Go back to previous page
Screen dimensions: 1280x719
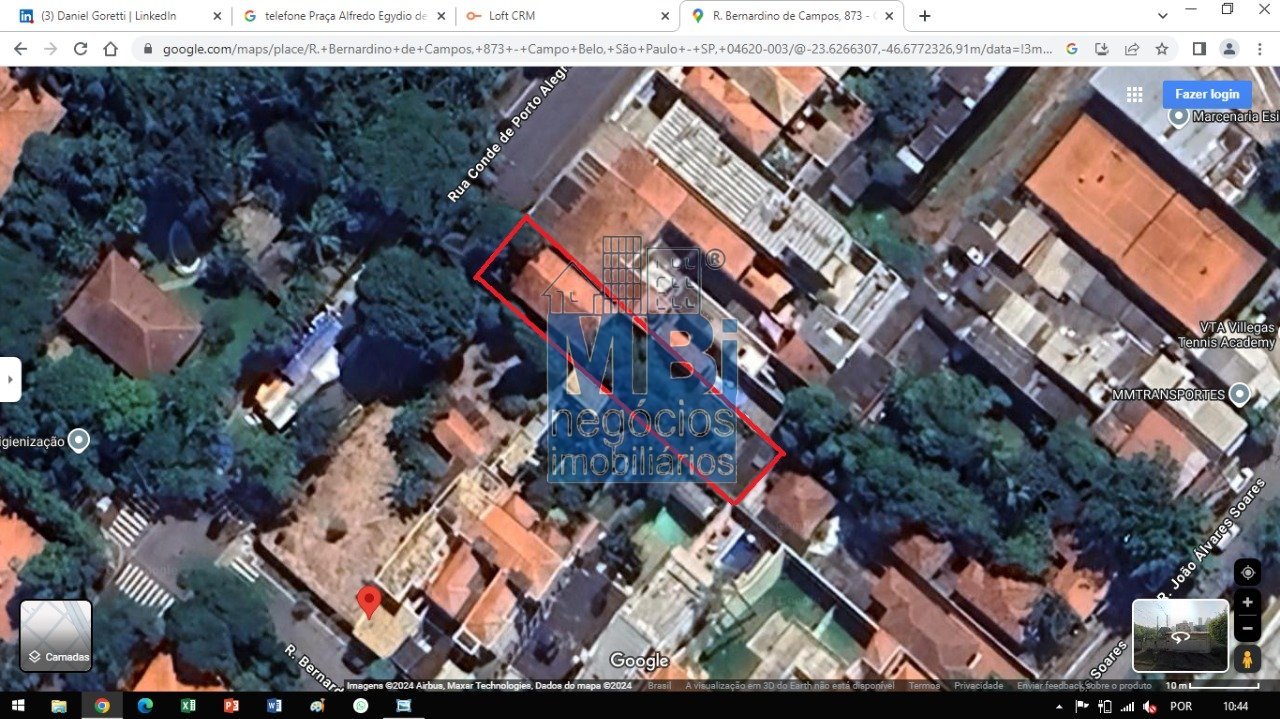20,49
